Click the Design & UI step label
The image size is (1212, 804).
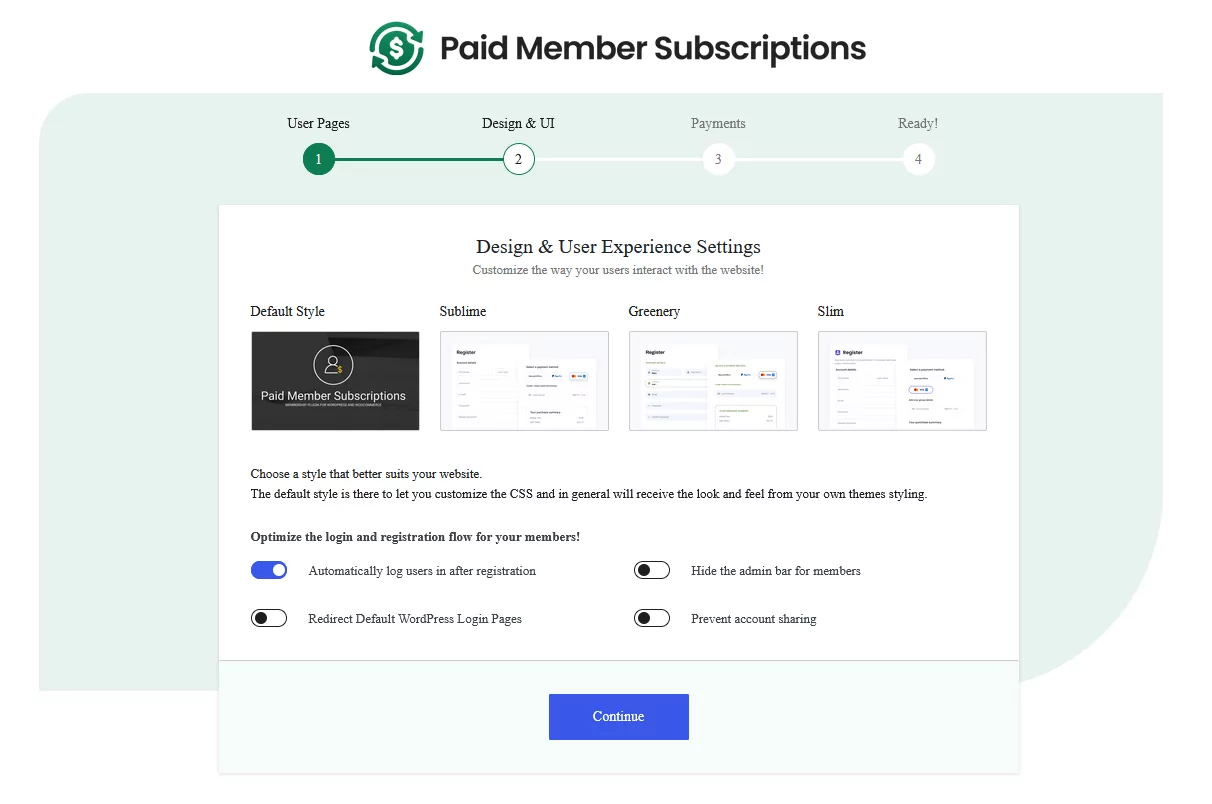[x=519, y=124]
